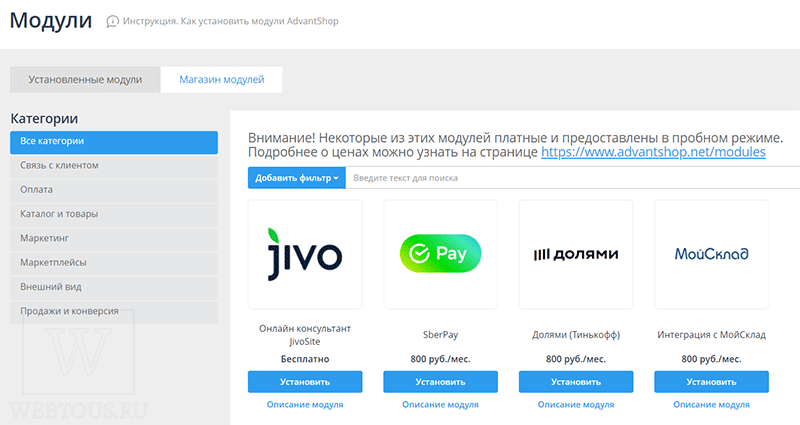The image size is (800, 425).
Task: Install the JivoSite module
Action: coord(305,382)
